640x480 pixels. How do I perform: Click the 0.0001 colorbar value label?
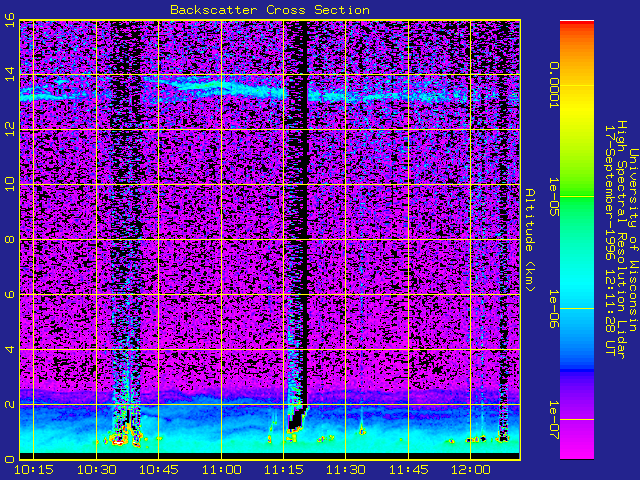click(x=553, y=85)
